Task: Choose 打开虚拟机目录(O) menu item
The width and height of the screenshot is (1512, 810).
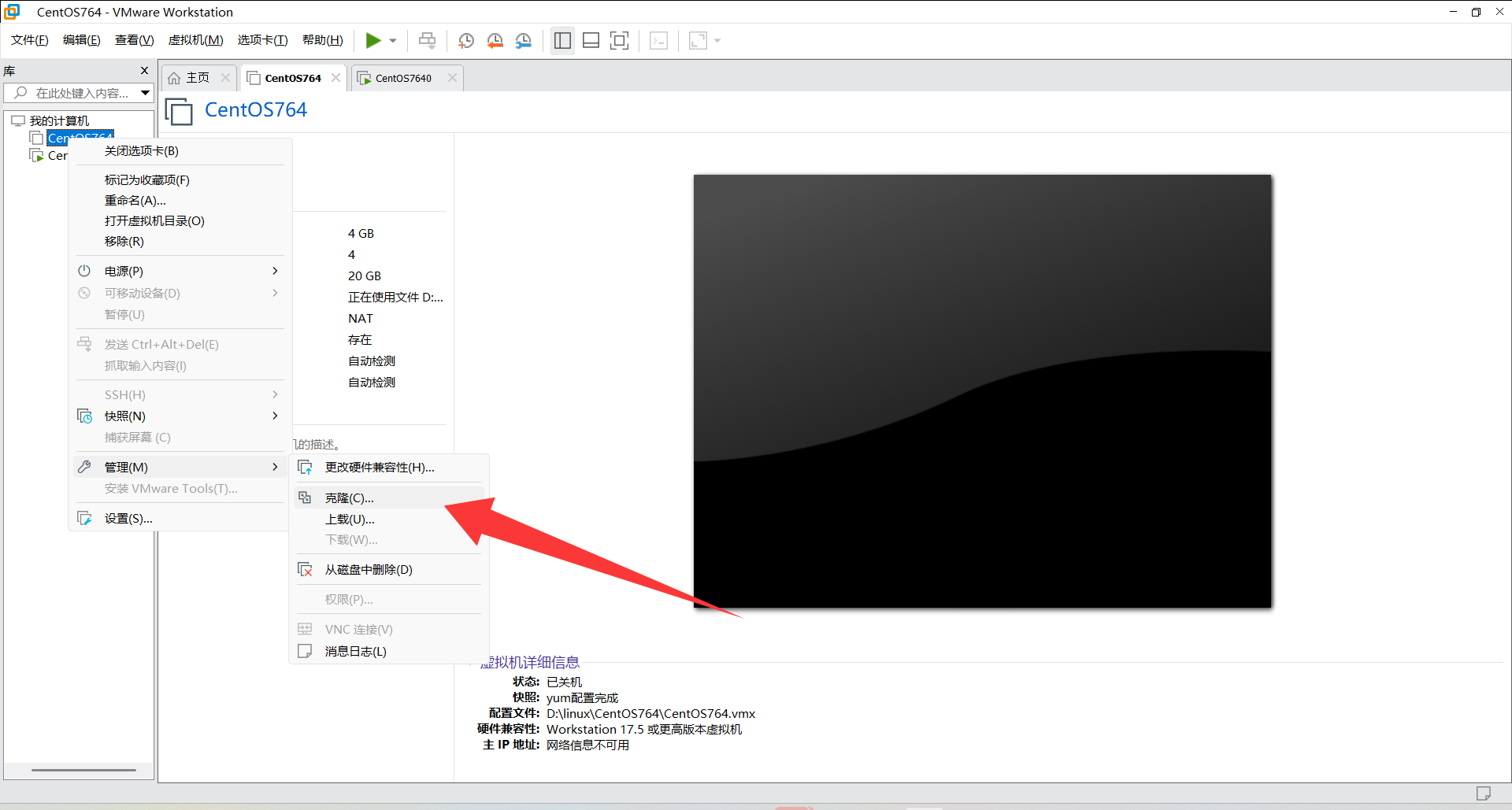Action: 154,221
